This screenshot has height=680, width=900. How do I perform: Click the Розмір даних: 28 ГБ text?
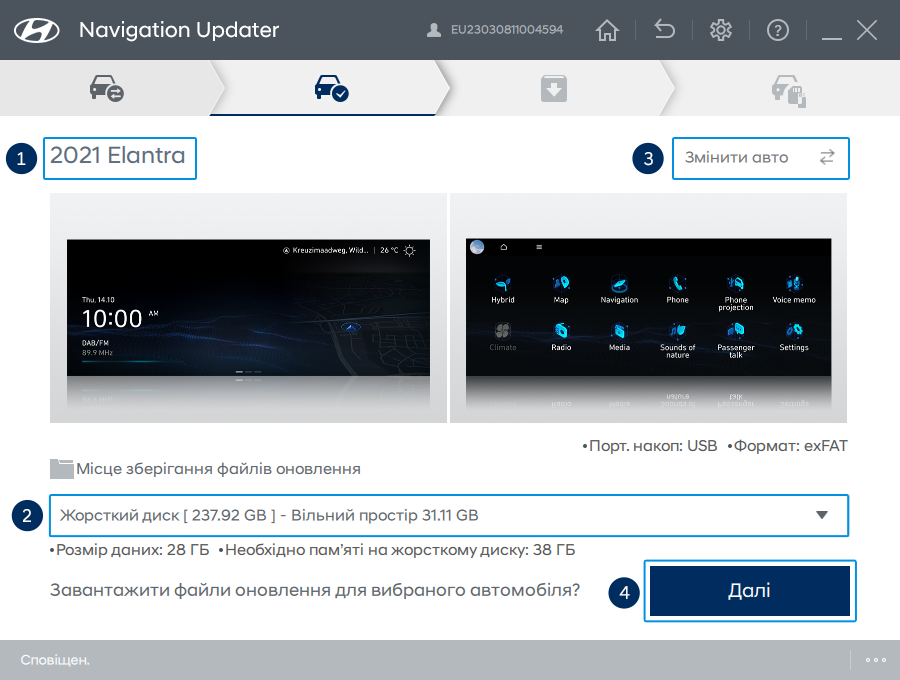point(129,550)
